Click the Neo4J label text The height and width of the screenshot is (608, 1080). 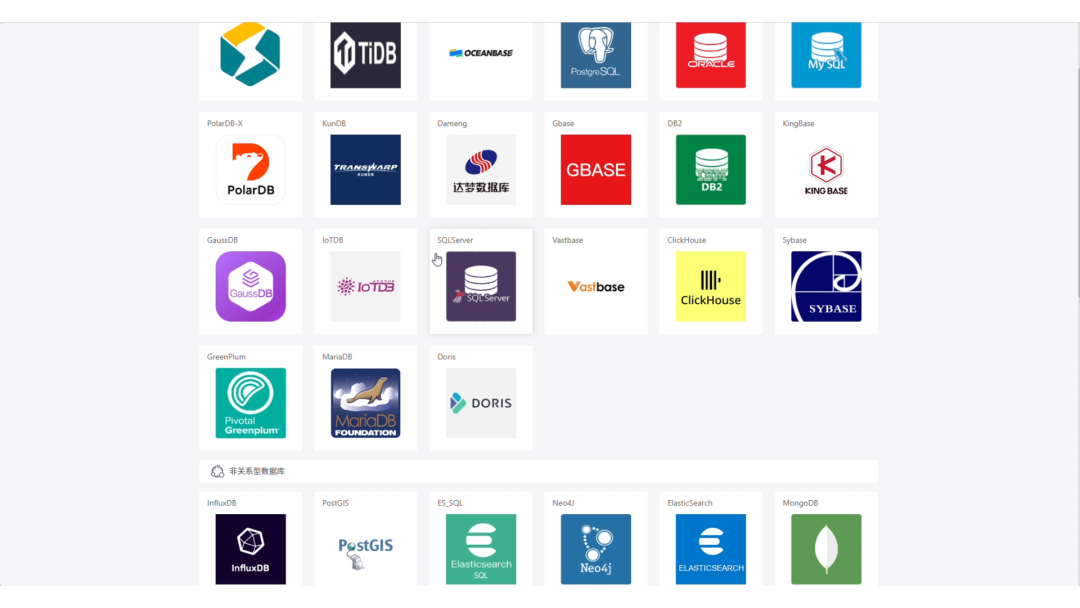[563, 503]
